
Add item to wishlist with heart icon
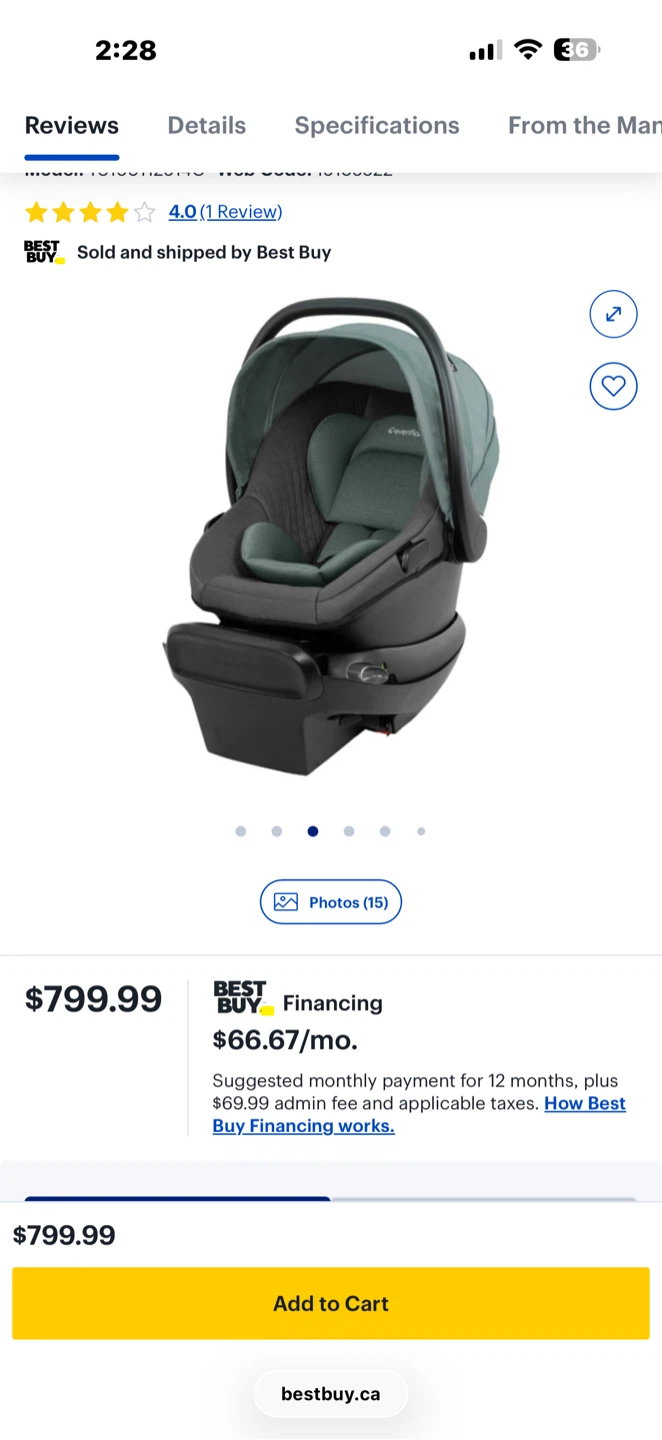point(613,386)
